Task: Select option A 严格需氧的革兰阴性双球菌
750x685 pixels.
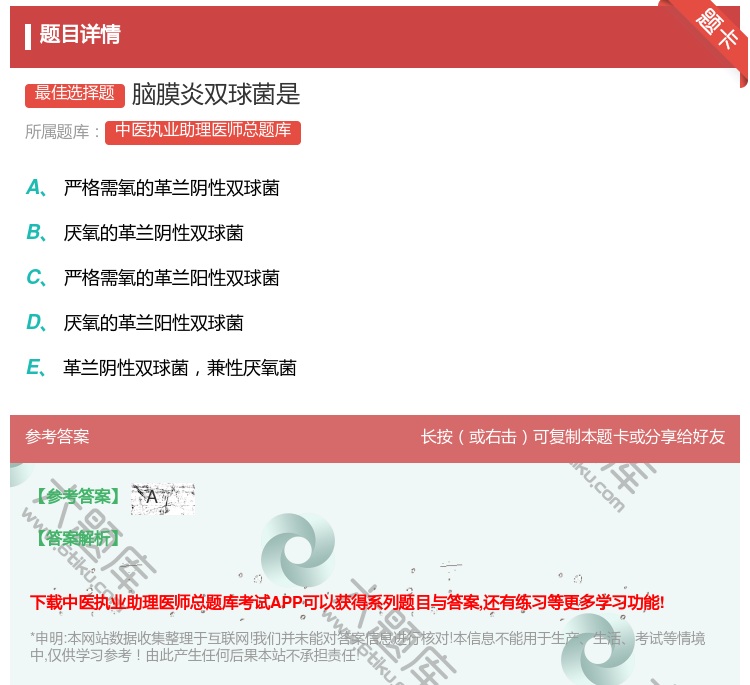Action: point(171,188)
